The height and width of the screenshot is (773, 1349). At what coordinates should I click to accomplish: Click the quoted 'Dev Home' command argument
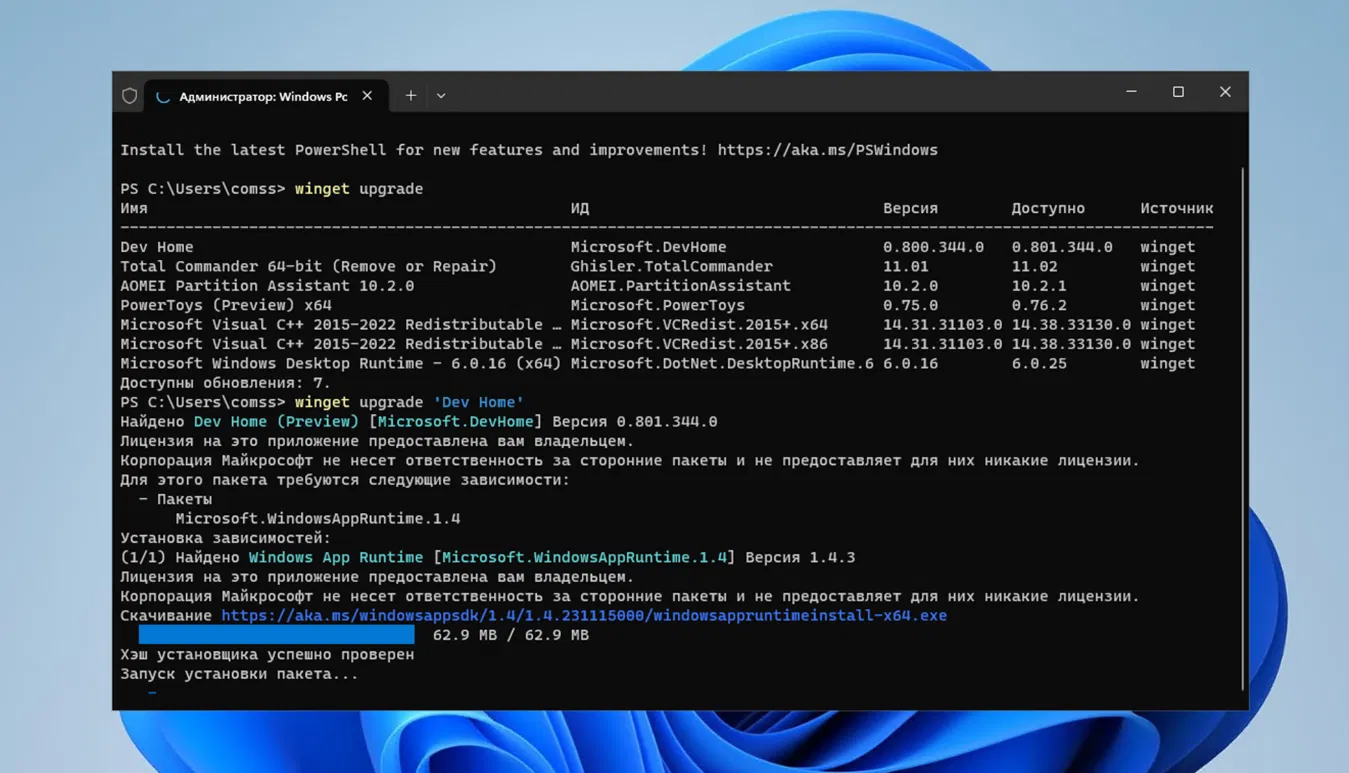[478, 402]
